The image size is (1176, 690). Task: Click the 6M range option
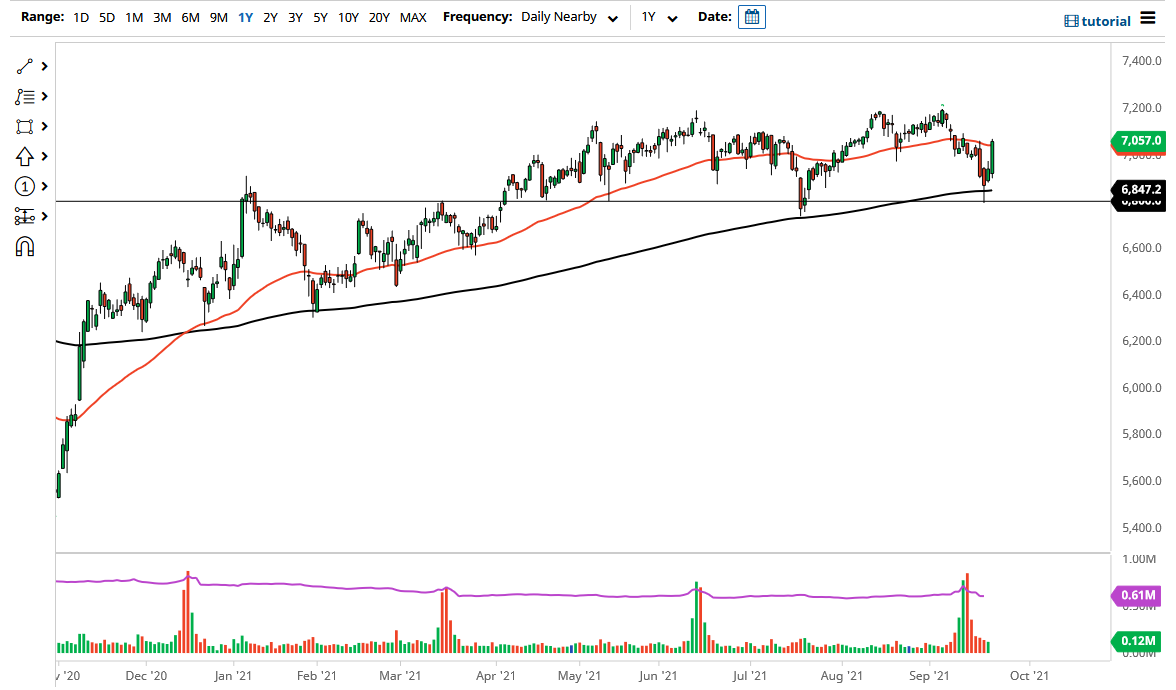pyautogui.click(x=190, y=17)
